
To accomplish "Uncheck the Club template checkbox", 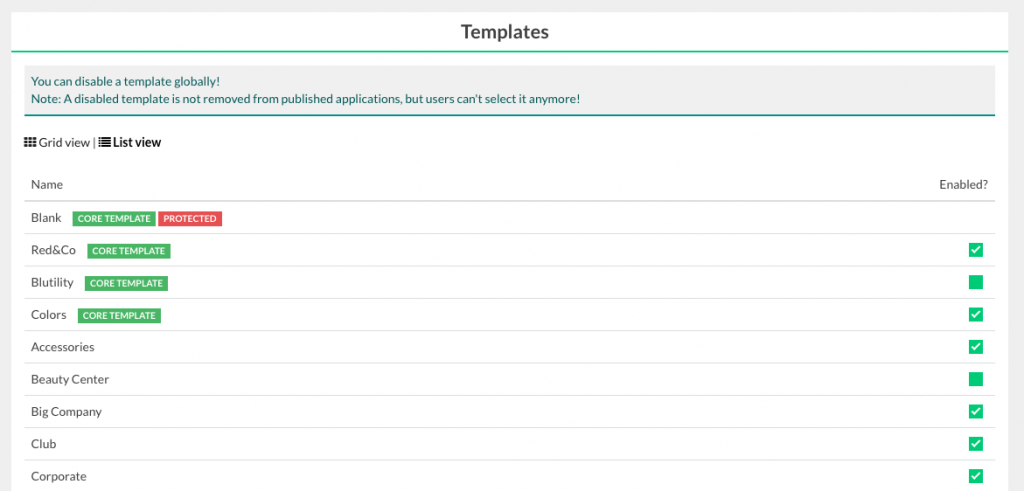I will [976, 444].
